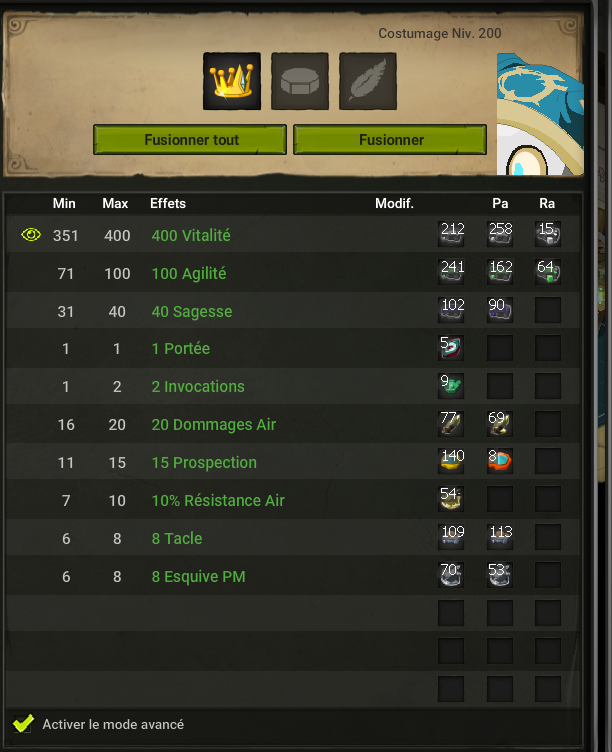Select the golden crown item slot

pos(232,81)
